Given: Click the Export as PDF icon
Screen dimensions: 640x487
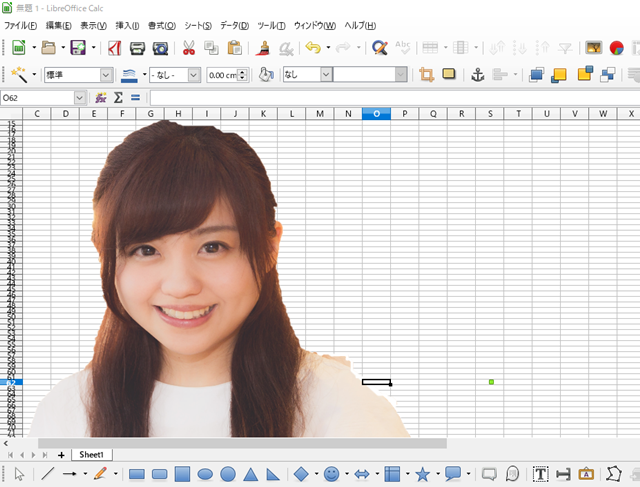Looking at the screenshot, I should click(115, 48).
